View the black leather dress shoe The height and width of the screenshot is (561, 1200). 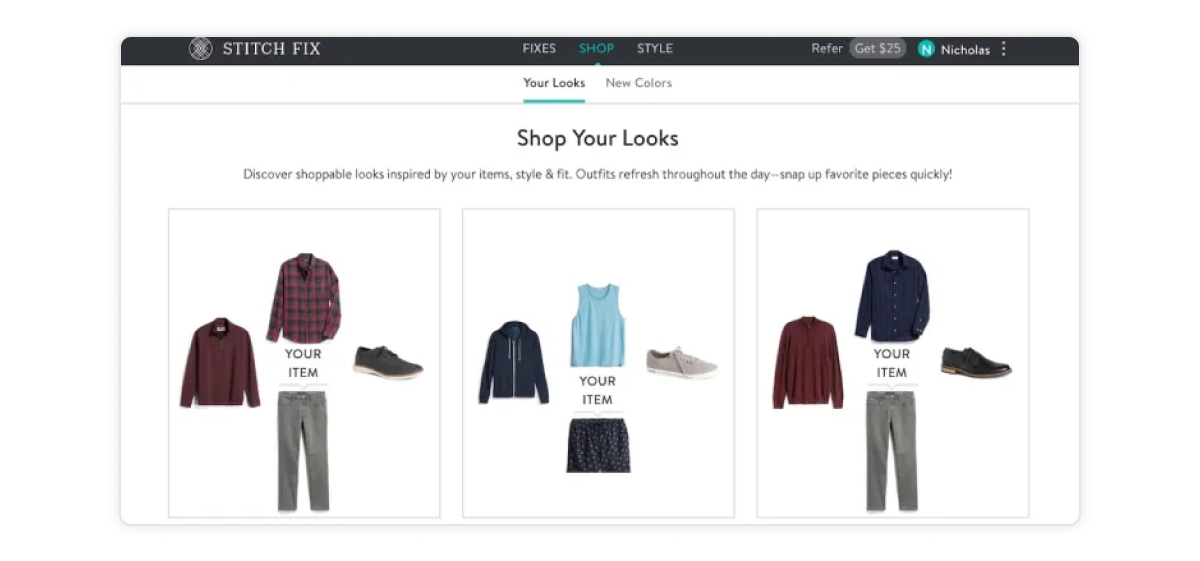975,361
